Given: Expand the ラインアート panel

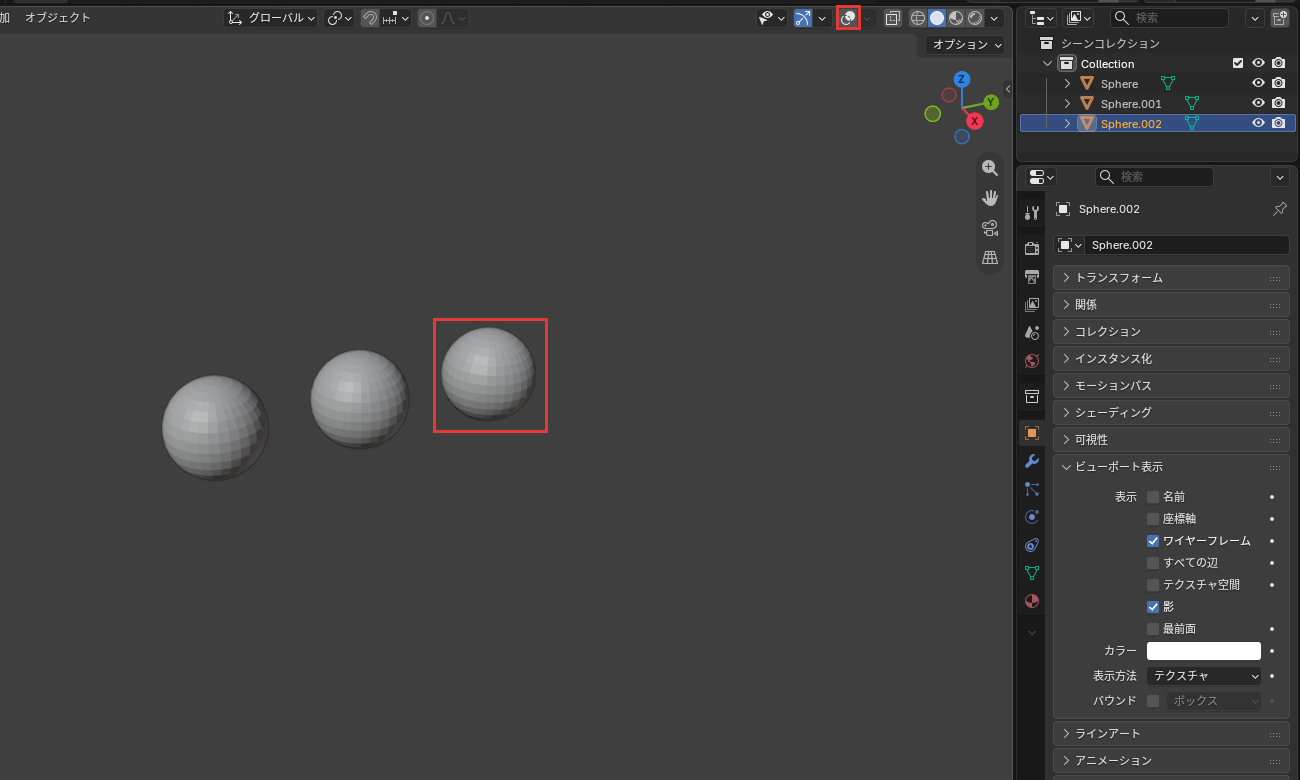Looking at the screenshot, I should [x=1171, y=733].
